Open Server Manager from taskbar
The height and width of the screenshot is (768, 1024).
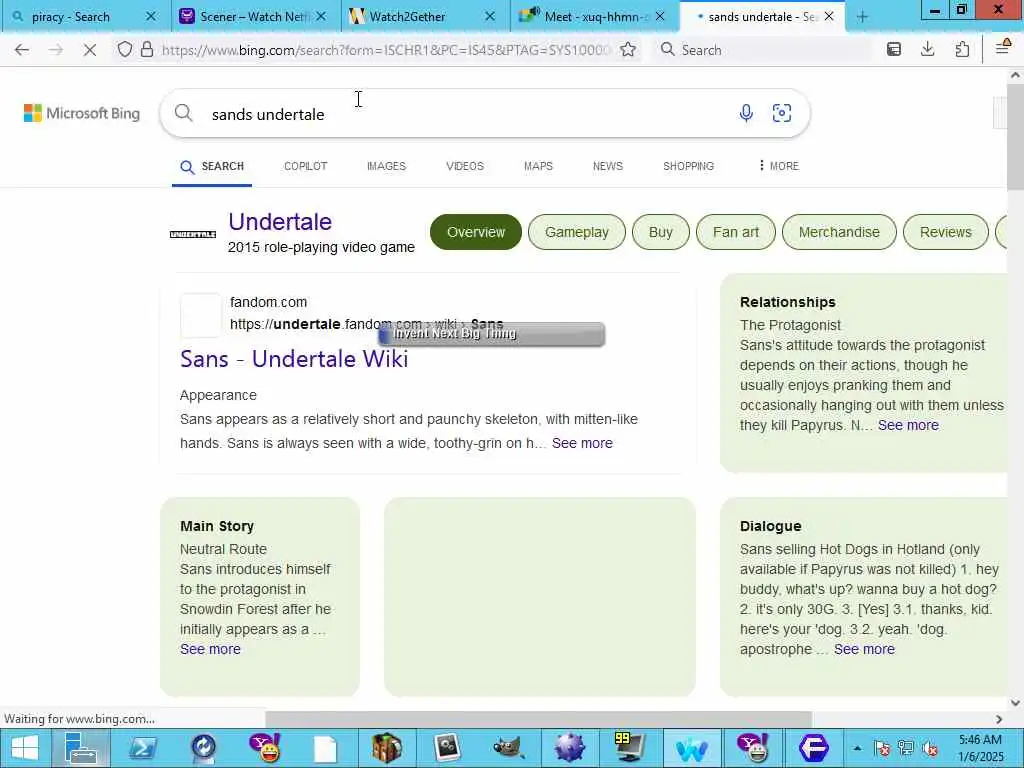81,748
